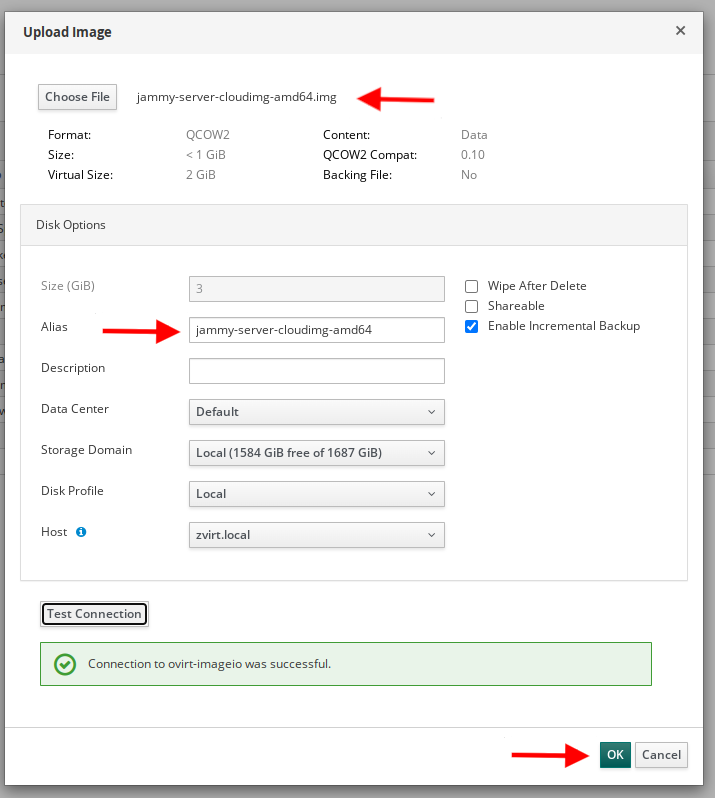Click the Host info icon
Viewport: 715px width, 798px height.
coord(82,532)
